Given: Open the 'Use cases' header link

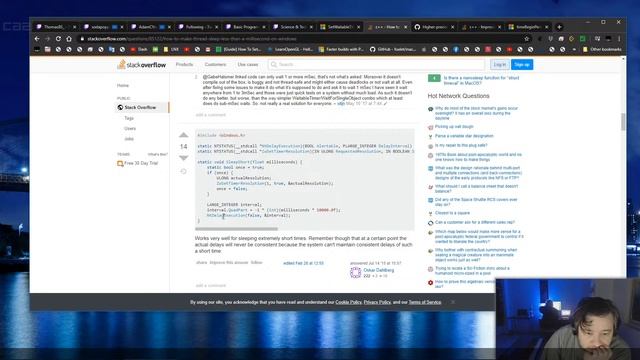Looking at the screenshot, I should (248, 64).
